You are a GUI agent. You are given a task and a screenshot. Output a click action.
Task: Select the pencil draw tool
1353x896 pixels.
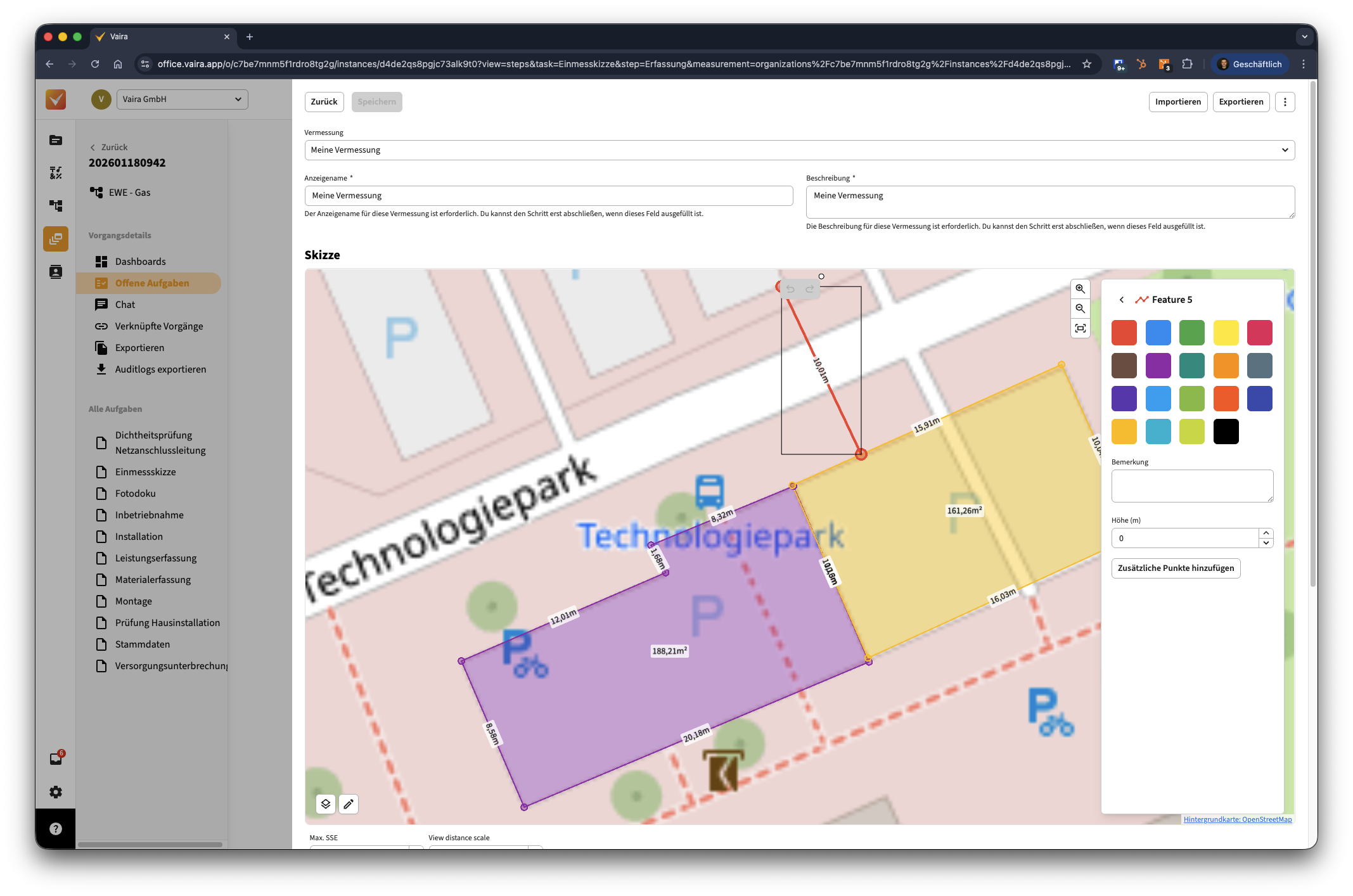(349, 803)
